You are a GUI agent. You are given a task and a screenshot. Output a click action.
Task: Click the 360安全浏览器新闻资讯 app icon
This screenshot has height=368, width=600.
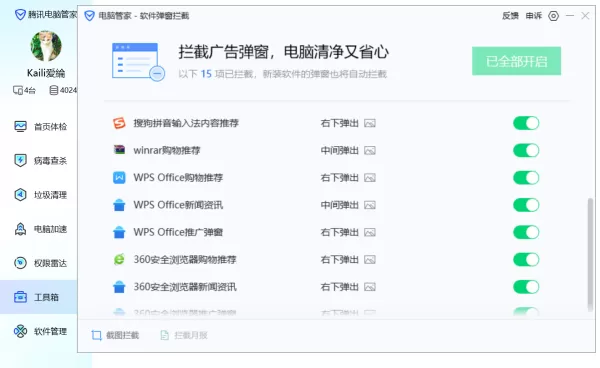tap(119, 287)
